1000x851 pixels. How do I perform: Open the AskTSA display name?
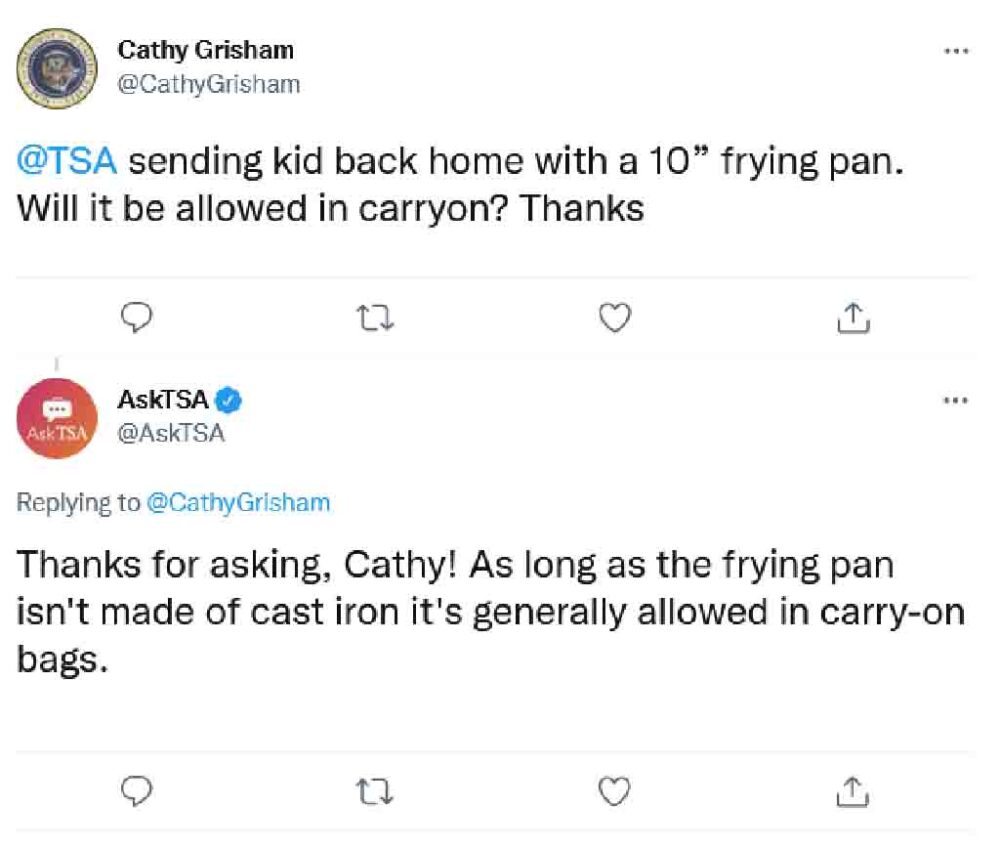(x=163, y=400)
